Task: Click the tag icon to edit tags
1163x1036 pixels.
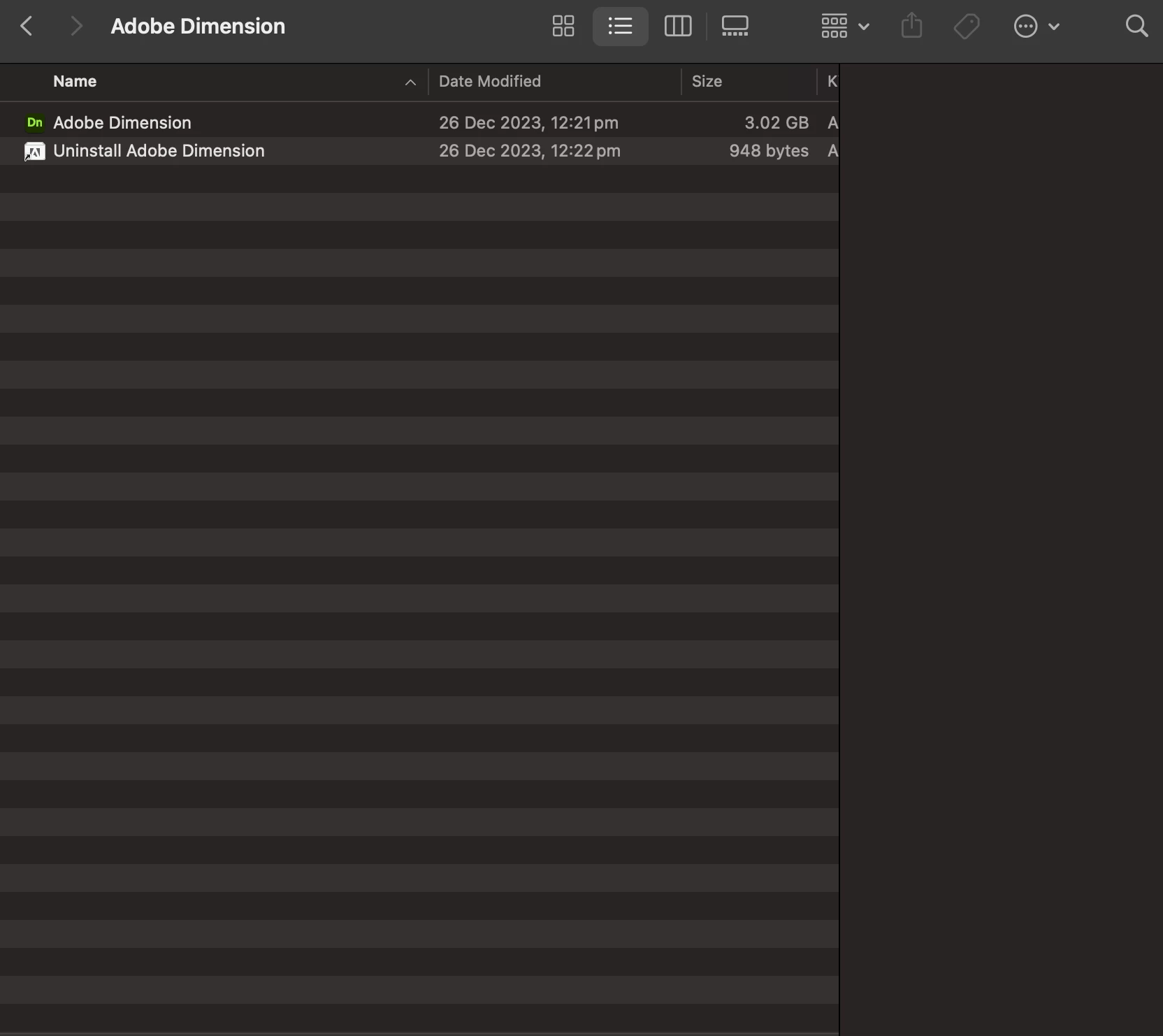Action: pyautogui.click(x=967, y=27)
